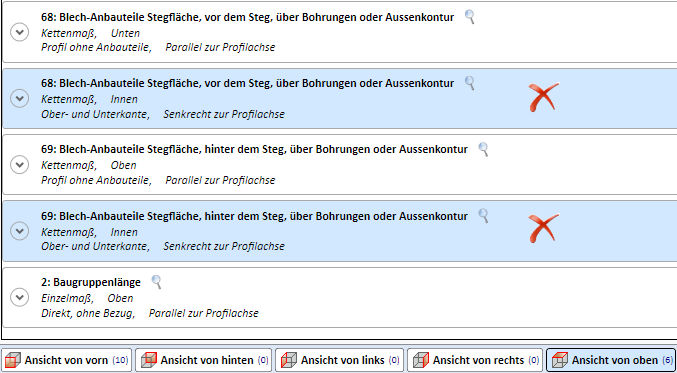Switch to Ansicht von rechts tab
The width and height of the screenshot is (677, 373).
tap(475, 360)
